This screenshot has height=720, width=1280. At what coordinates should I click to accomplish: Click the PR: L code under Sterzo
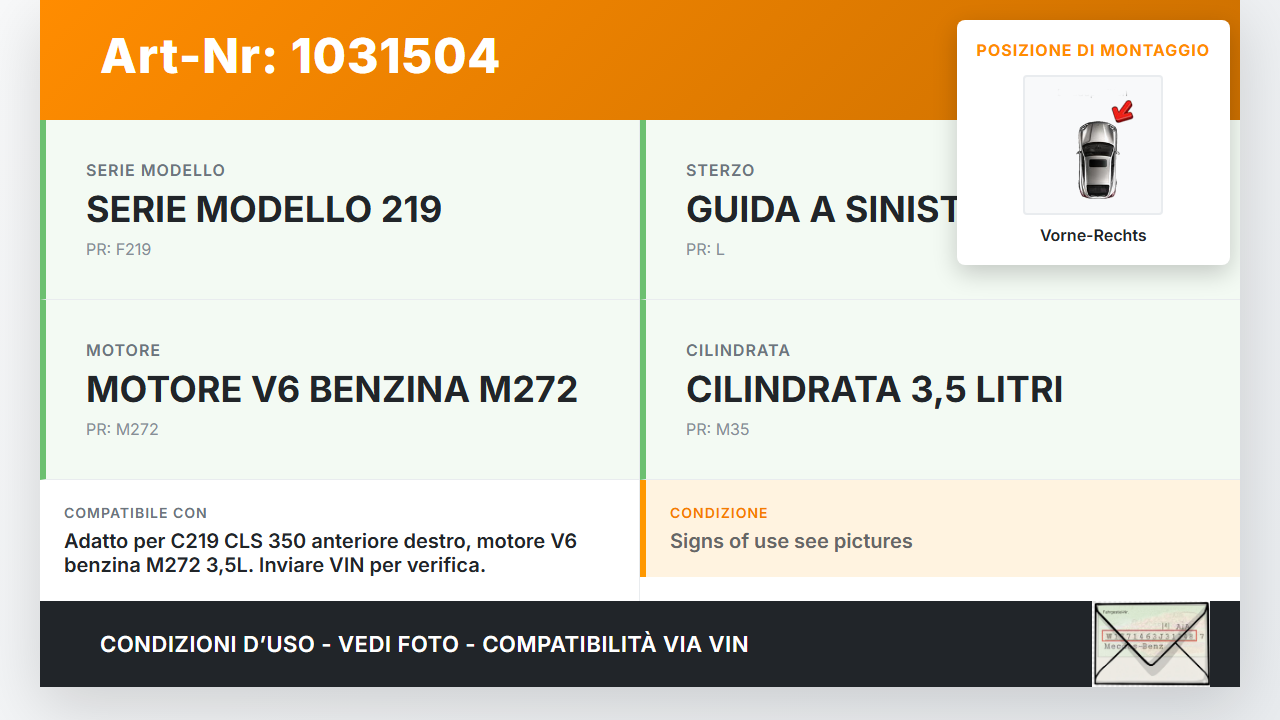pos(705,250)
